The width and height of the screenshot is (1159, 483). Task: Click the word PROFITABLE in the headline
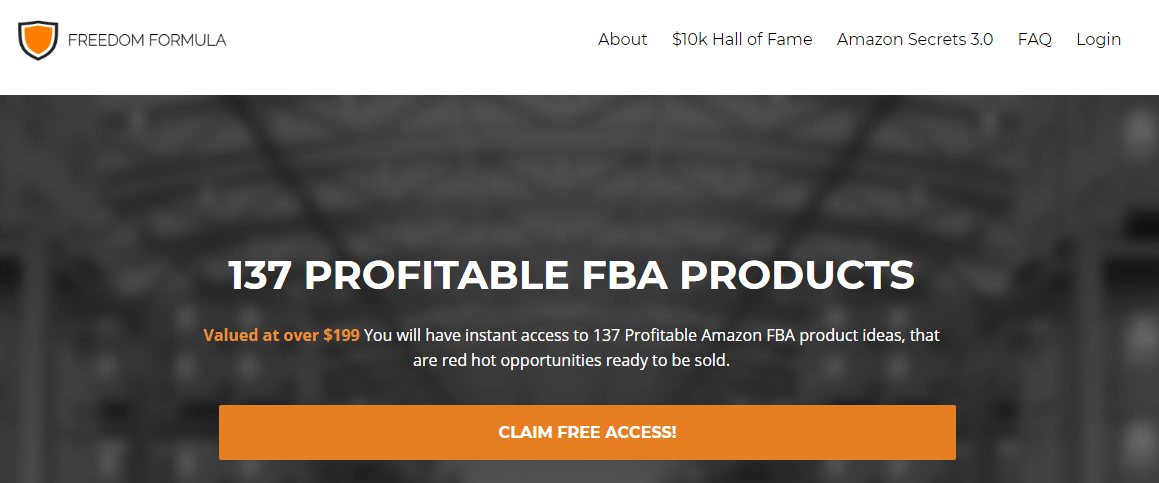point(437,275)
